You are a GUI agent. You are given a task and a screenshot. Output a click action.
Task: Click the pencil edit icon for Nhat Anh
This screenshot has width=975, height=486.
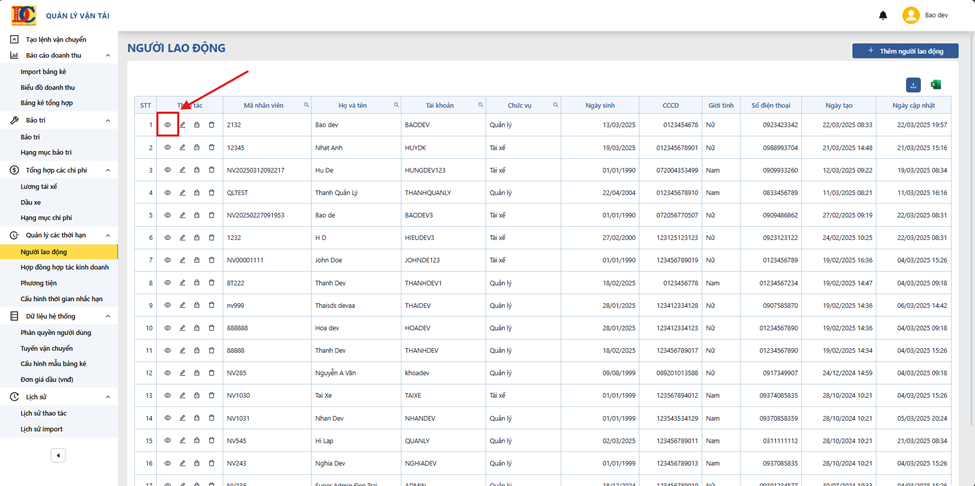pyautogui.click(x=182, y=148)
